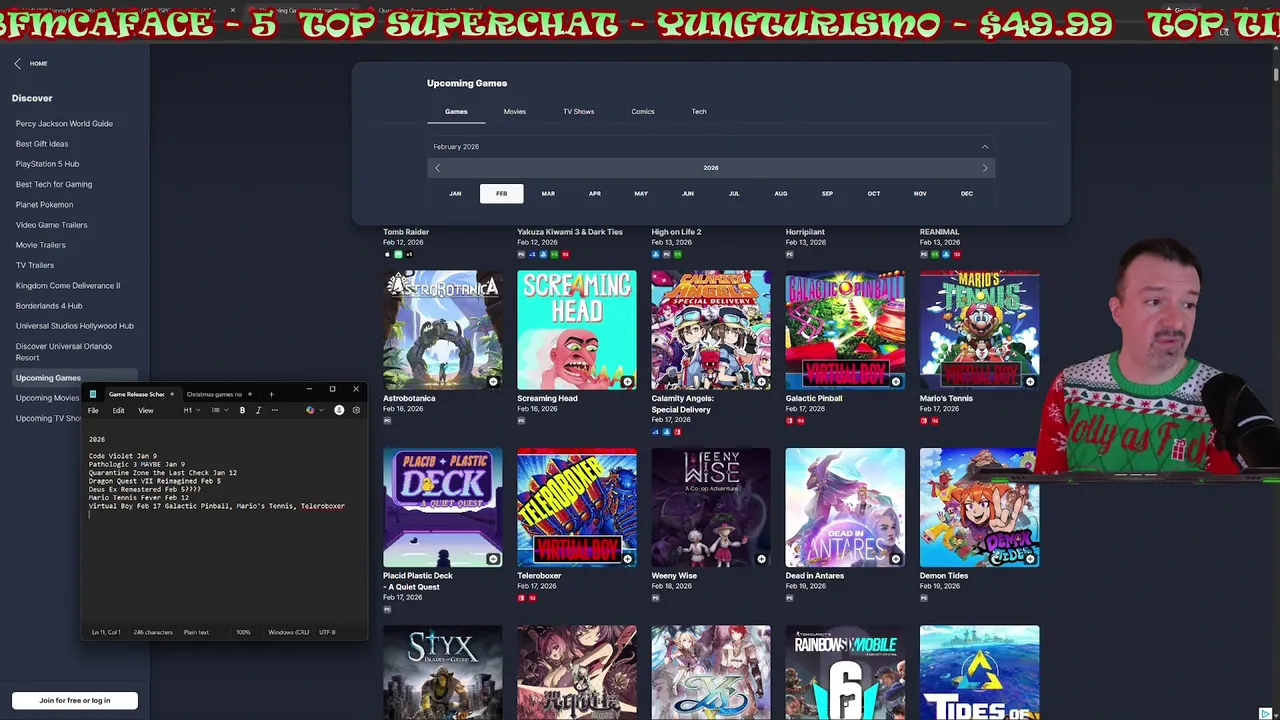Switch to the Movies tab

point(515,111)
